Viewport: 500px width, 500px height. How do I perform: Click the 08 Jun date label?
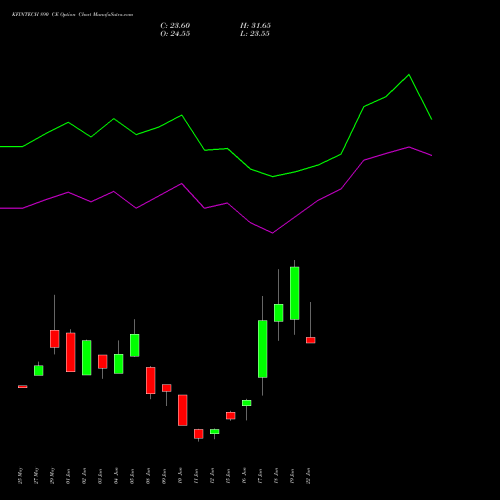click(149, 476)
